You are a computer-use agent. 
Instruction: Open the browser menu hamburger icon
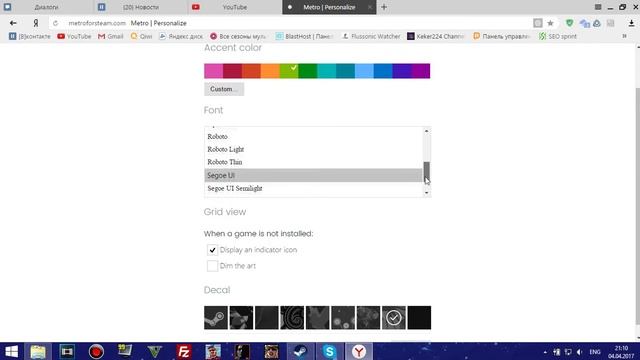pyautogui.click(x=598, y=7)
